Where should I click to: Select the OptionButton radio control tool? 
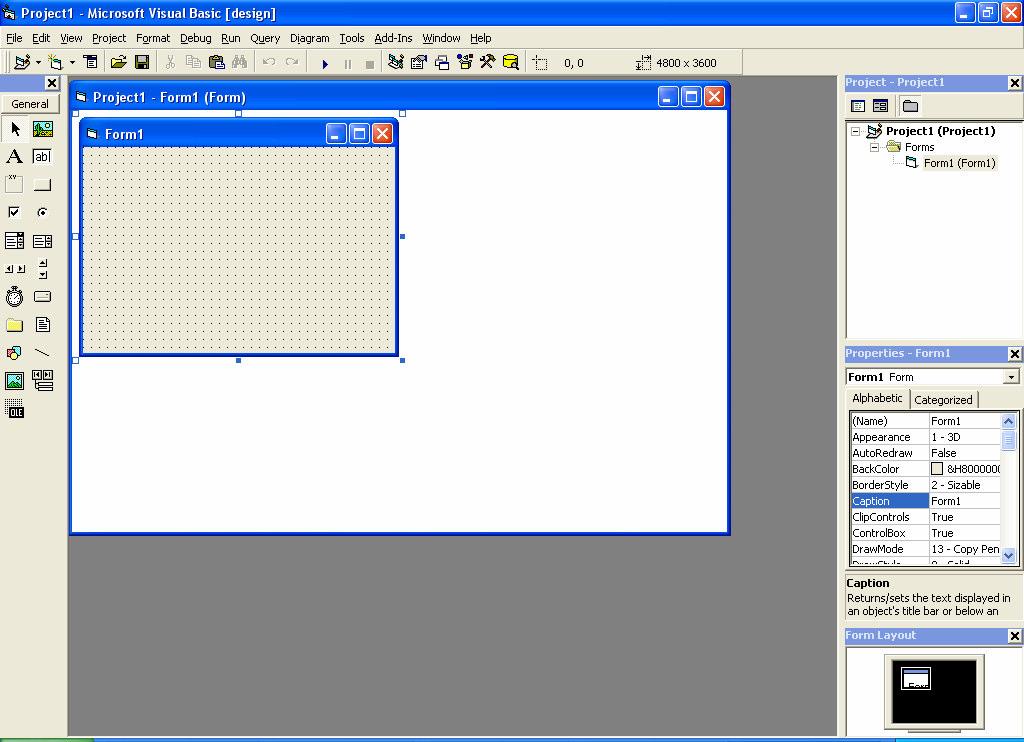point(41,212)
